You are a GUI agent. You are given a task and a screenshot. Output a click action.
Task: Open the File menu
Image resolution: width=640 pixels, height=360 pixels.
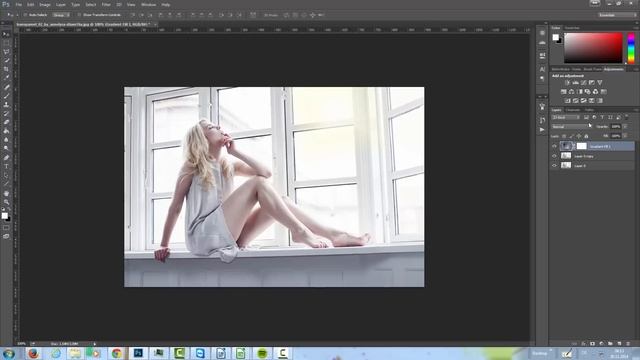click(x=19, y=4)
